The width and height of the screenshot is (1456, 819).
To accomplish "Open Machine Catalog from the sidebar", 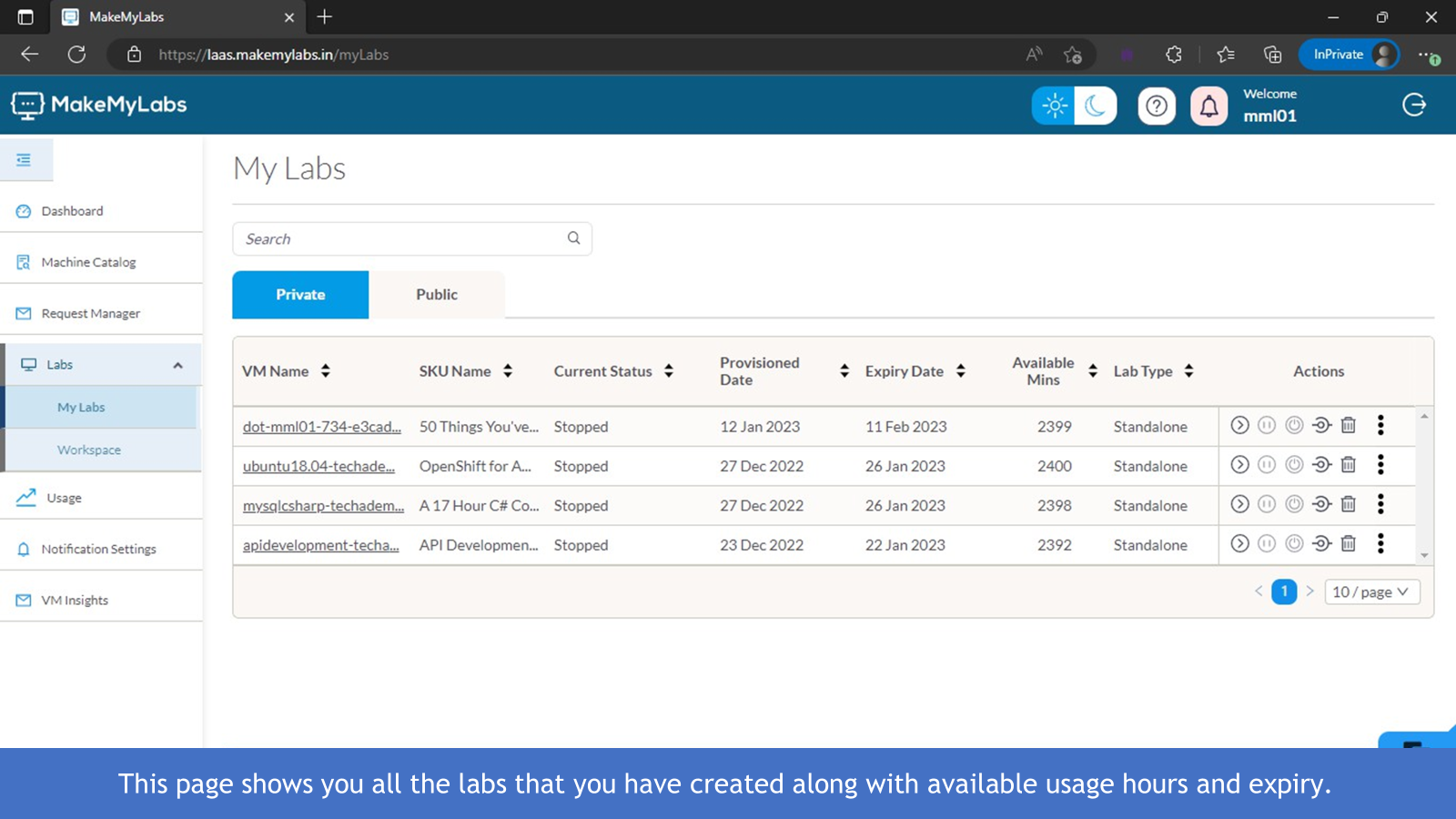I will point(88,262).
